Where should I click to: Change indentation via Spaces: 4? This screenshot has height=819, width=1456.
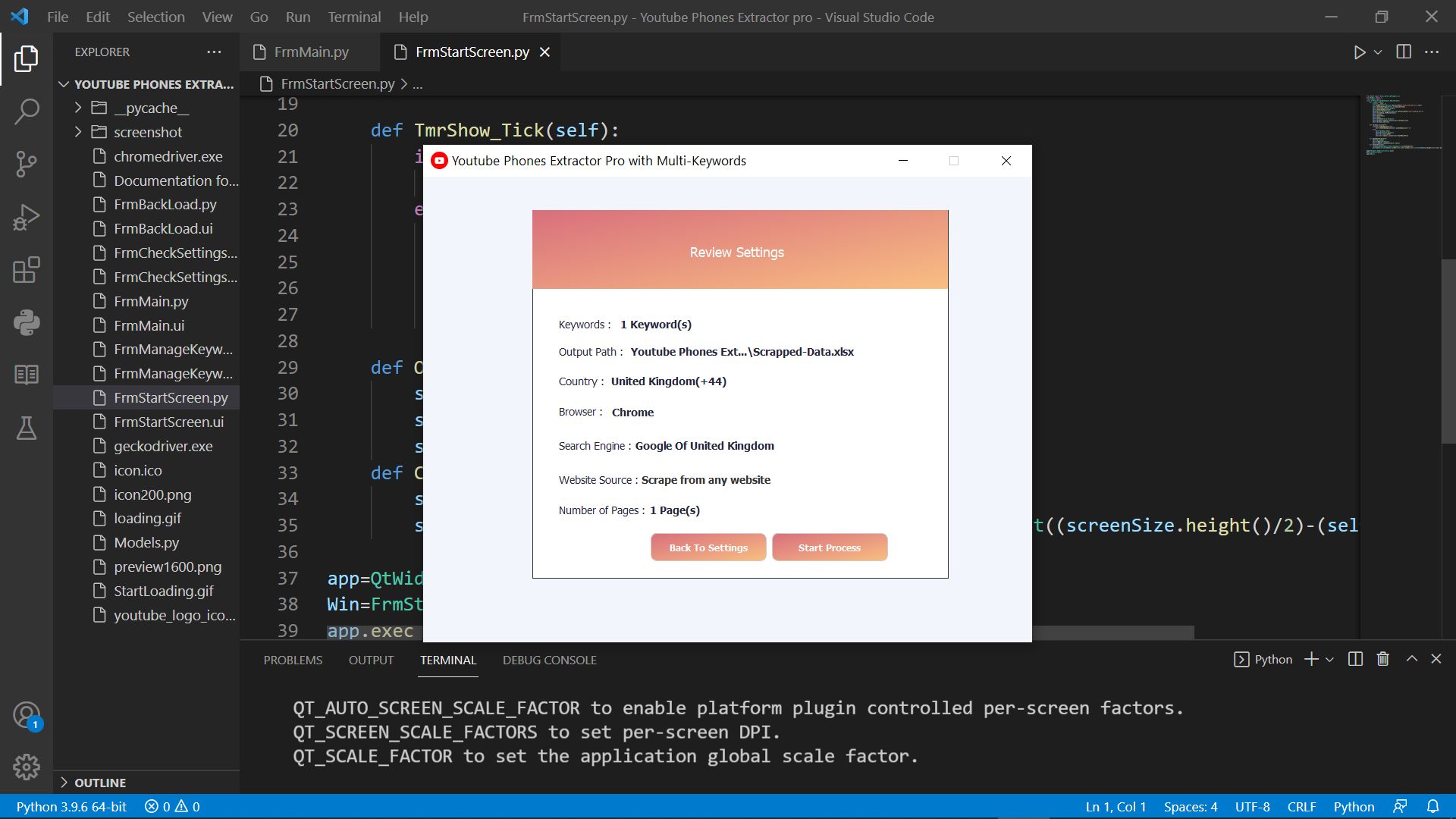(1191, 807)
